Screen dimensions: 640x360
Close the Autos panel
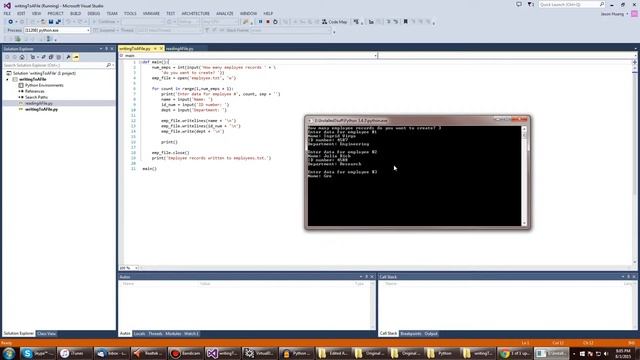(372, 277)
